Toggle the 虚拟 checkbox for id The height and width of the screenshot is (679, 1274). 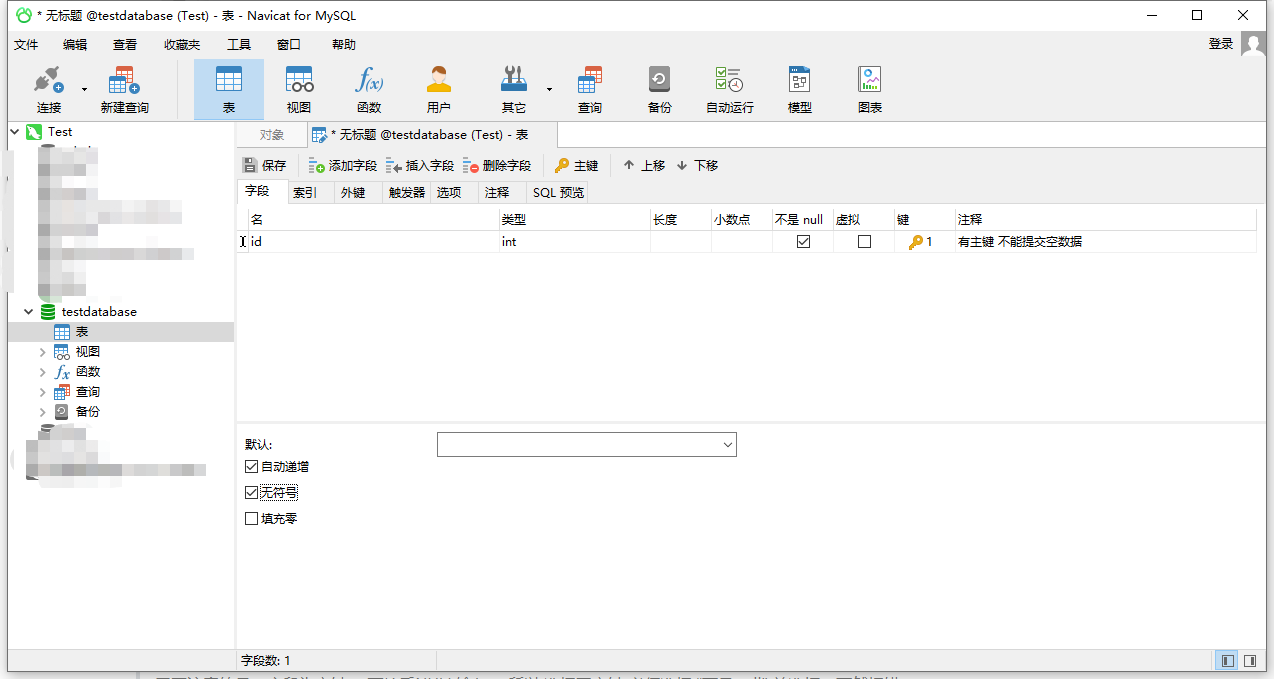[x=864, y=242]
